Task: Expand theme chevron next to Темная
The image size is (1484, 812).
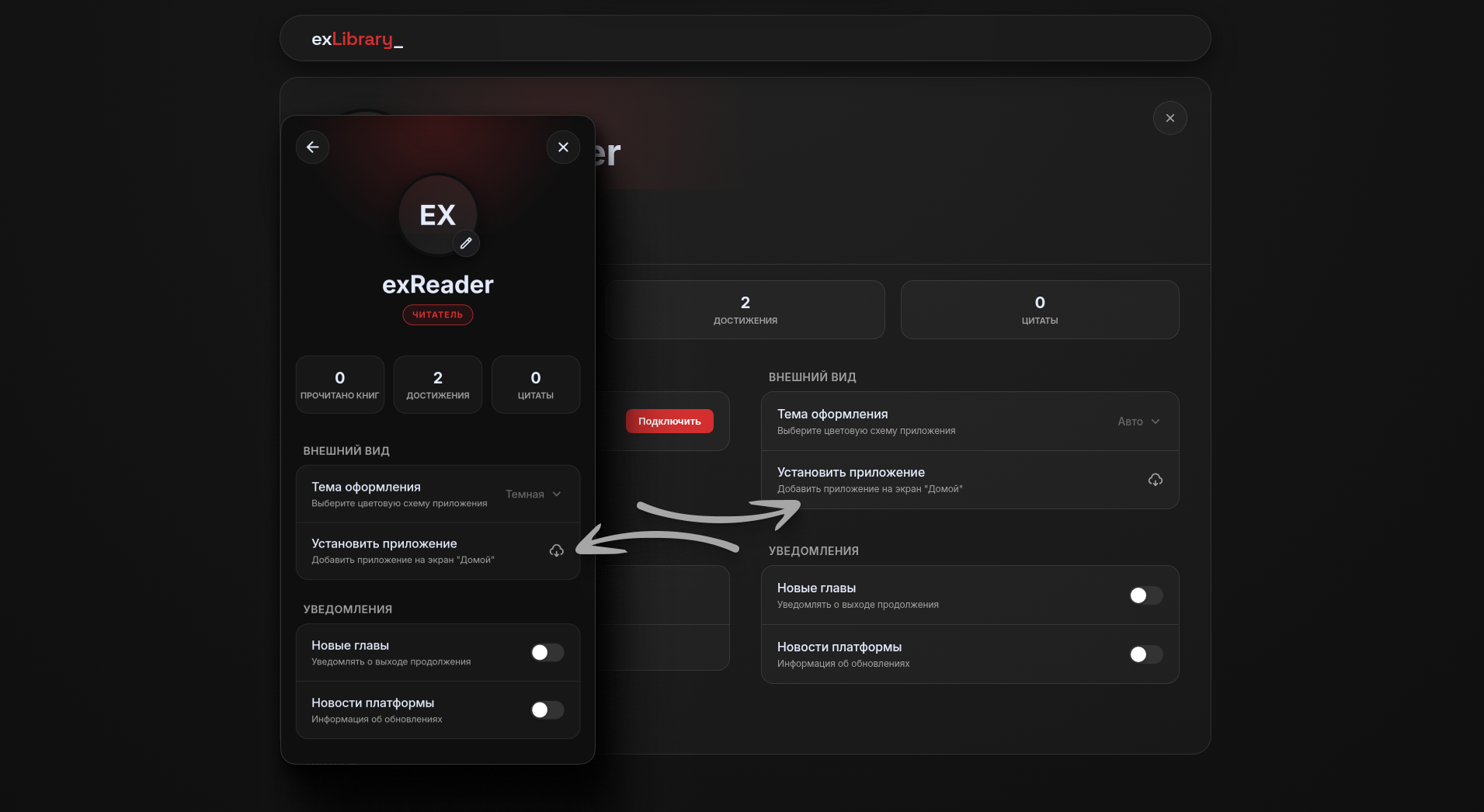Action: tap(557, 494)
